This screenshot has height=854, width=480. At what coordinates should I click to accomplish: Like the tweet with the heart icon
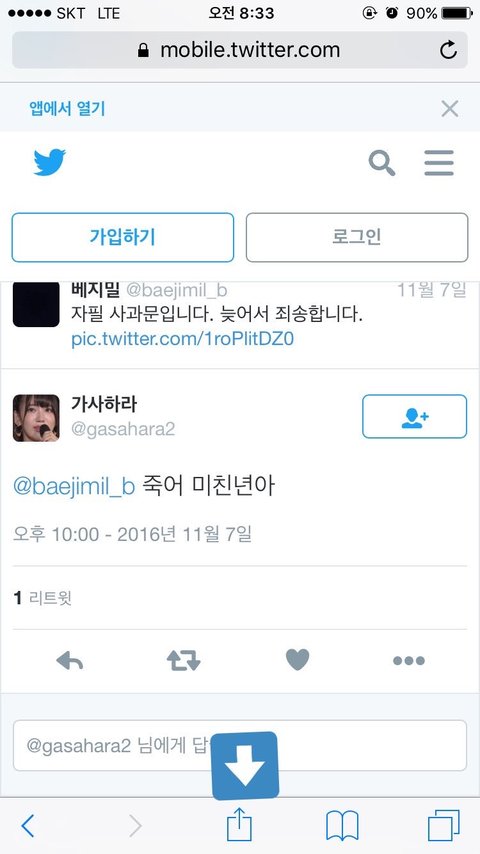point(297,660)
